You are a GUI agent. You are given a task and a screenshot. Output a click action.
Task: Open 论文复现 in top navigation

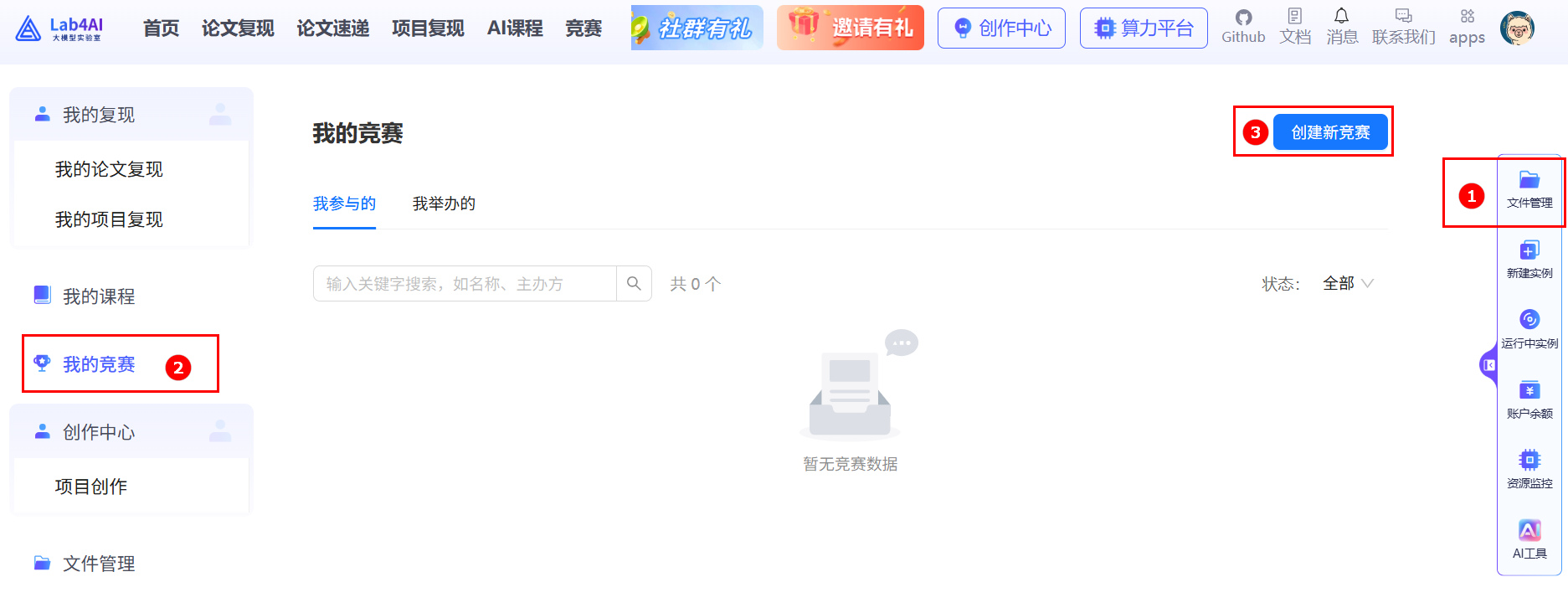pyautogui.click(x=238, y=28)
